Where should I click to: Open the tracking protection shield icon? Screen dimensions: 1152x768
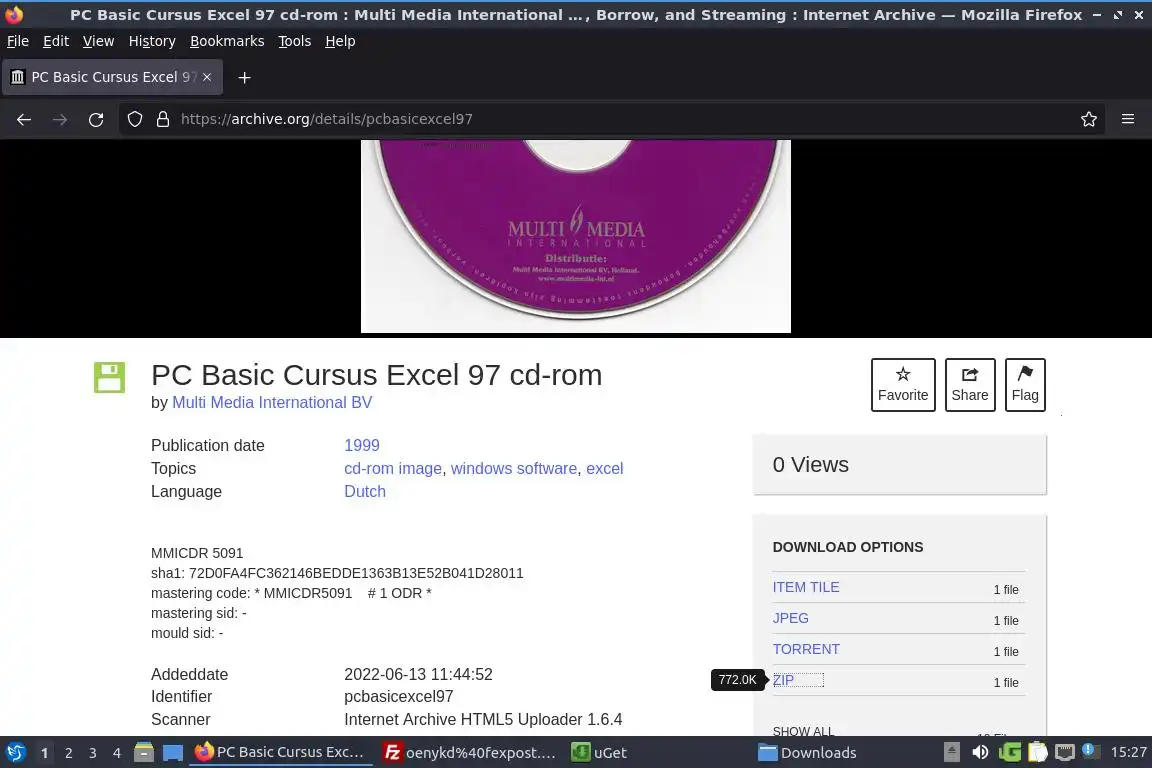(x=134, y=119)
